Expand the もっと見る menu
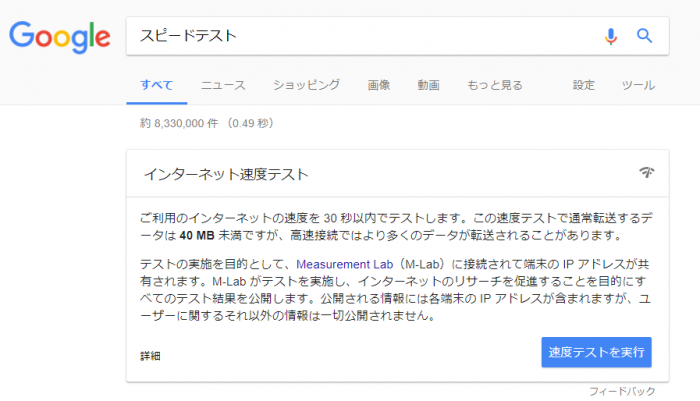 tap(495, 85)
